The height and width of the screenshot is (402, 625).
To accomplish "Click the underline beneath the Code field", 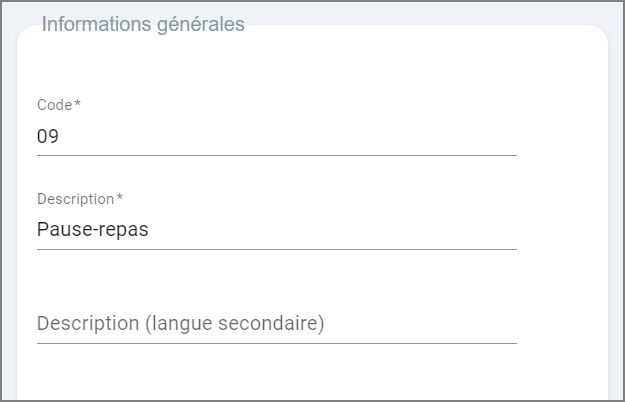I will pos(276,155).
